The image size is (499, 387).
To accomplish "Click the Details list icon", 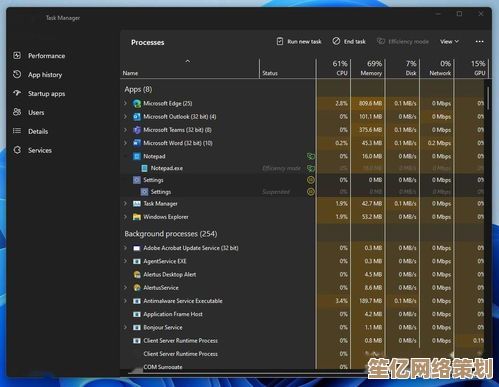I will click(x=17, y=131).
